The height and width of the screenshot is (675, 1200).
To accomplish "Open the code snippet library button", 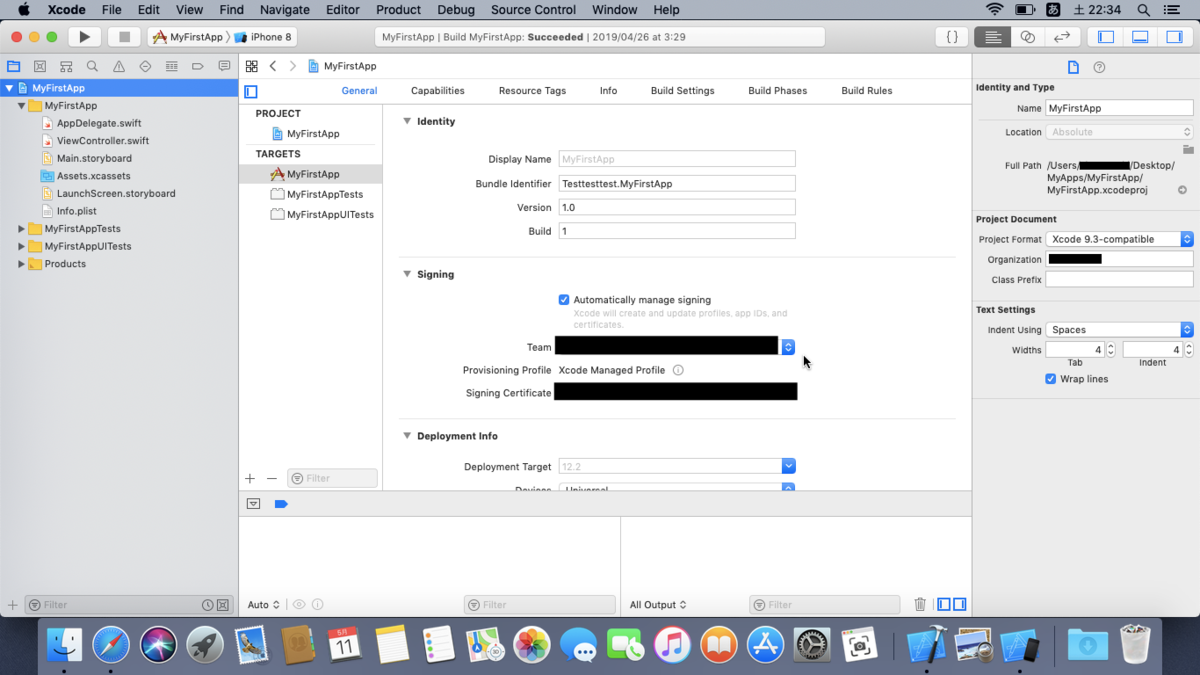I will point(952,37).
